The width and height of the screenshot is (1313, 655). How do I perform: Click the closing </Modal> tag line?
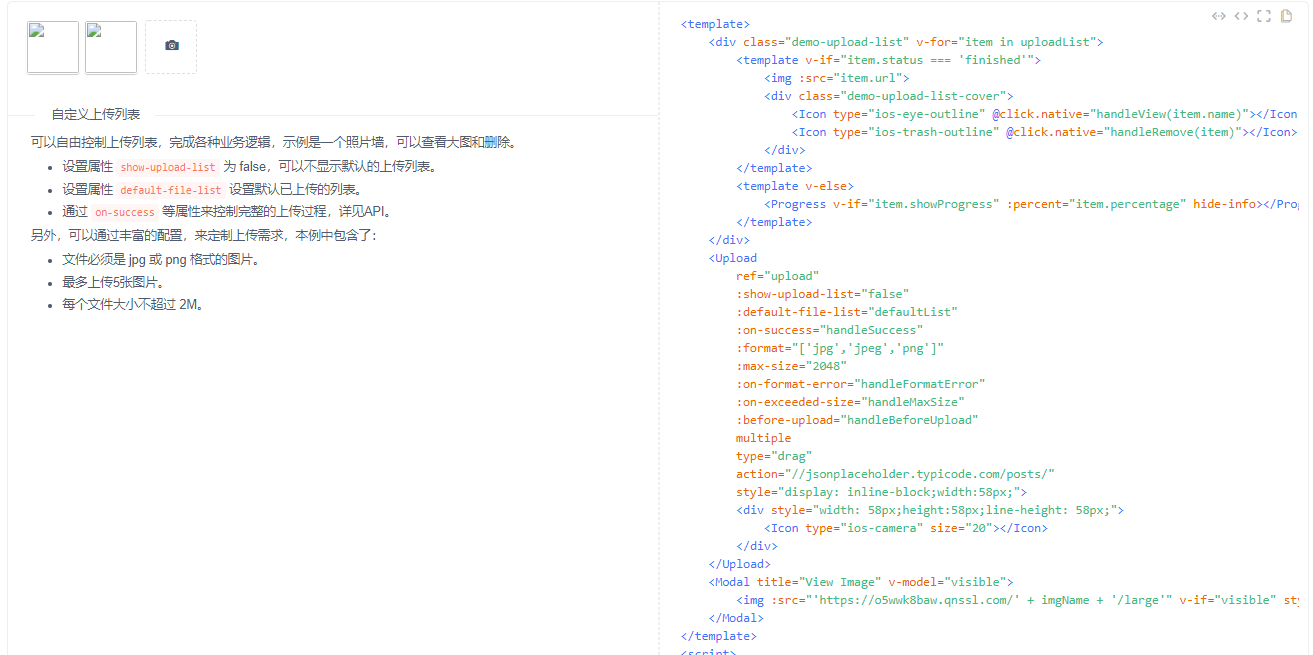tap(736, 618)
